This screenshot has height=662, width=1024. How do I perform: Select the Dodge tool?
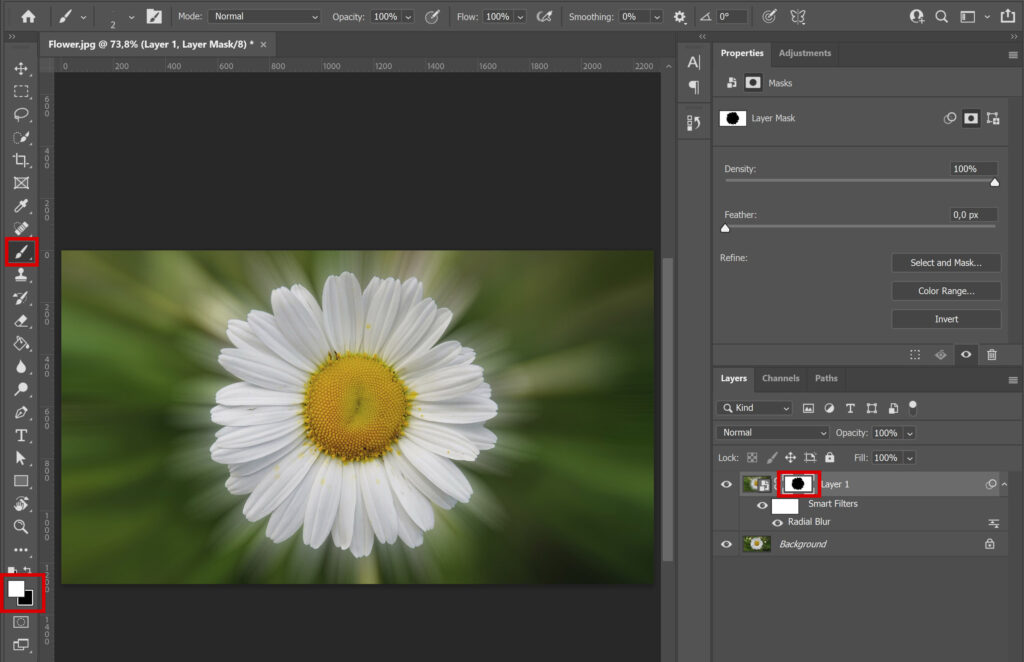point(21,390)
